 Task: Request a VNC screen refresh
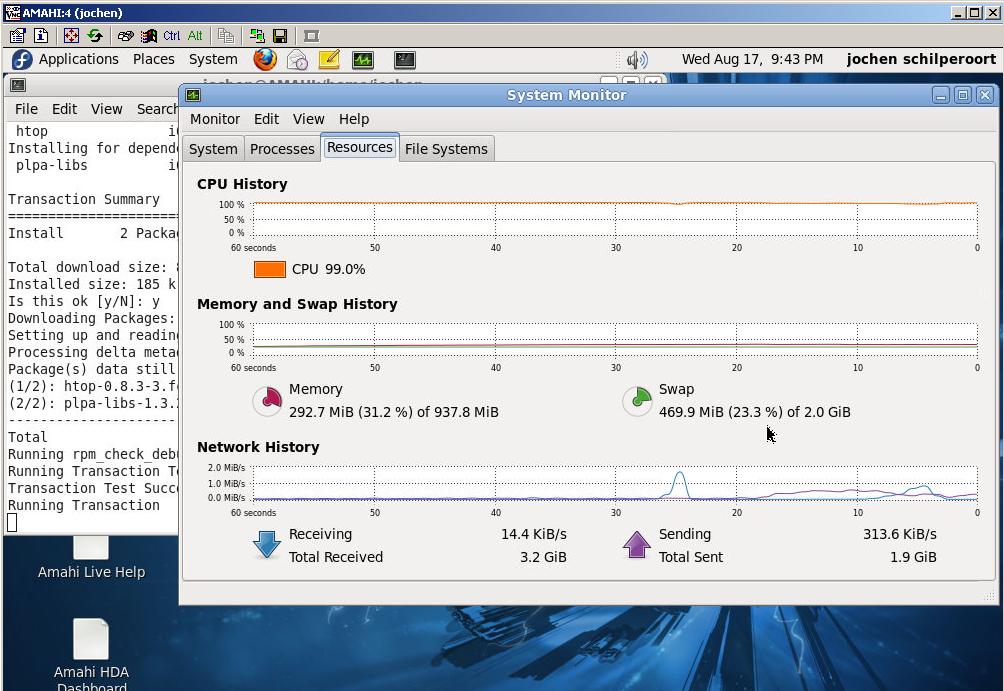click(x=95, y=36)
